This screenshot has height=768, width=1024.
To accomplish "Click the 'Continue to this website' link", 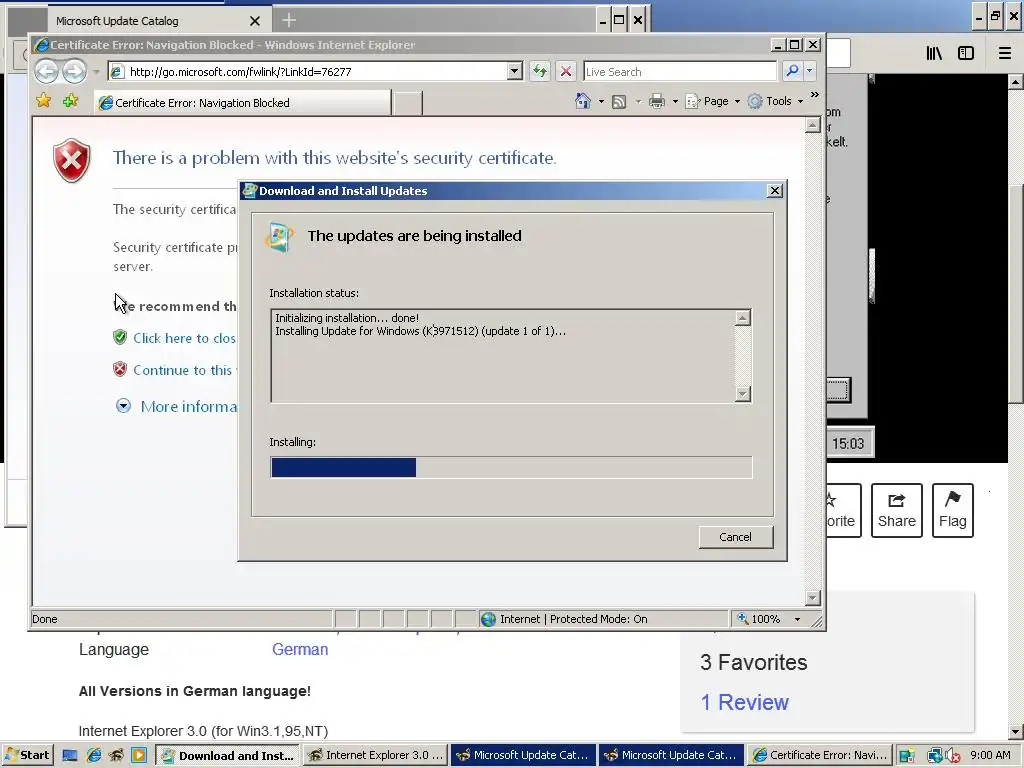I will pos(183,370).
